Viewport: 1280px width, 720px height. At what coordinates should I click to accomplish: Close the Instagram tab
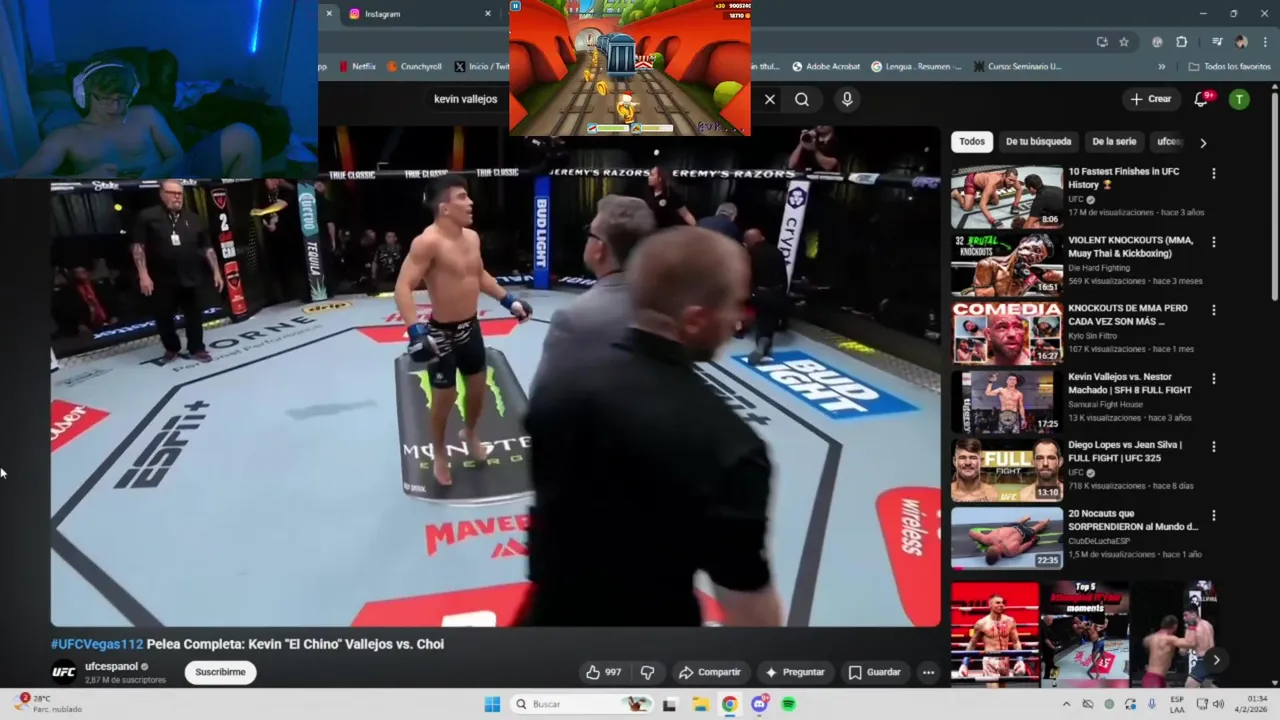click(488, 14)
